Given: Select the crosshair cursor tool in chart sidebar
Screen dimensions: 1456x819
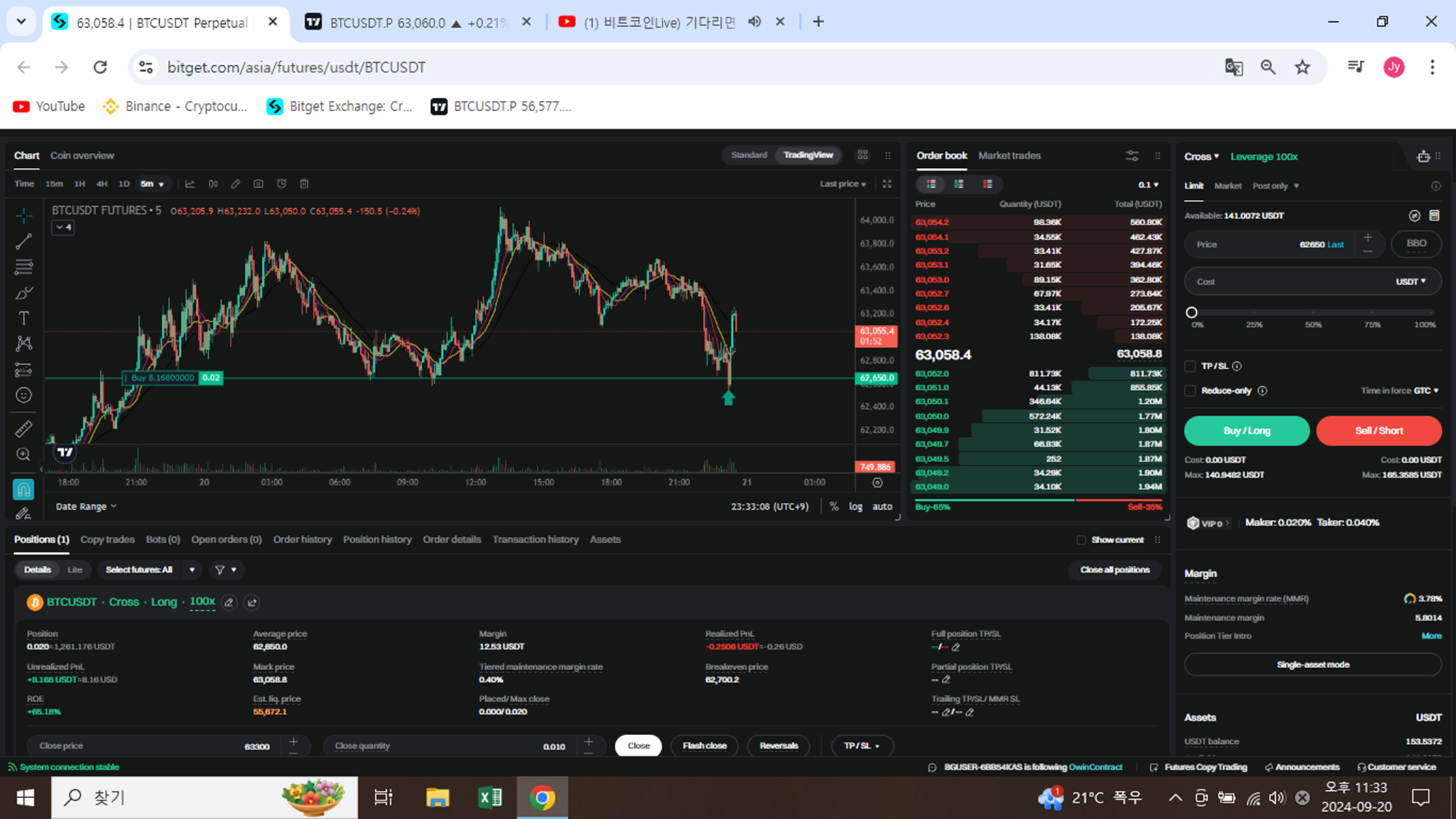Looking at the screenshot, I should click(24, 216).
